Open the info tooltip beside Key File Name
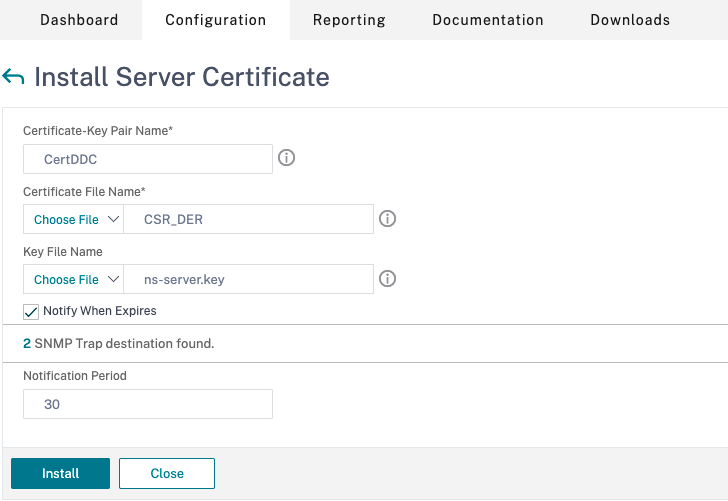Viewport: 728px width, 501px height. point(387,279)
